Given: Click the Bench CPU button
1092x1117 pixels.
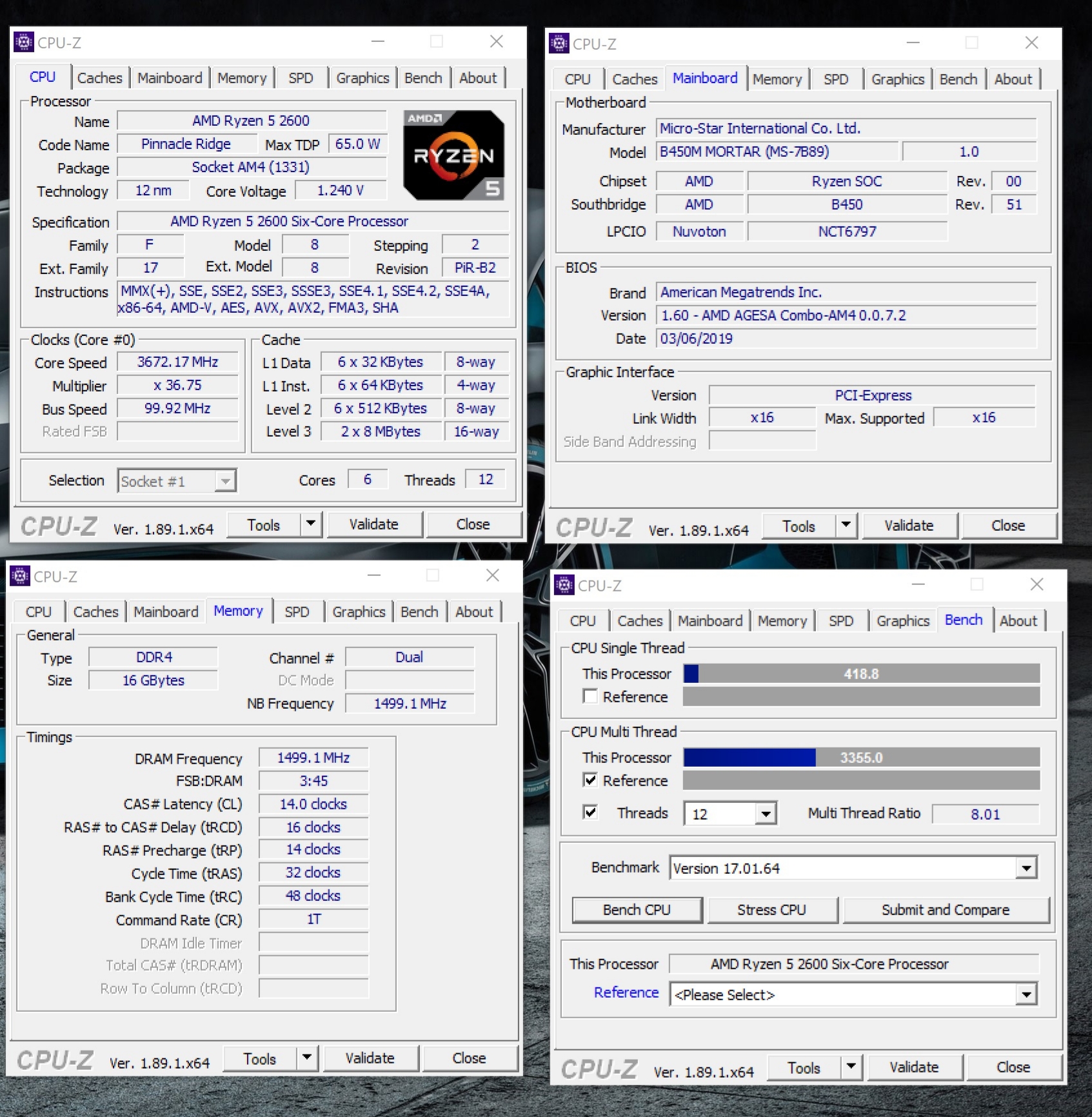Looking at the screenshot, I should [637, 909].
